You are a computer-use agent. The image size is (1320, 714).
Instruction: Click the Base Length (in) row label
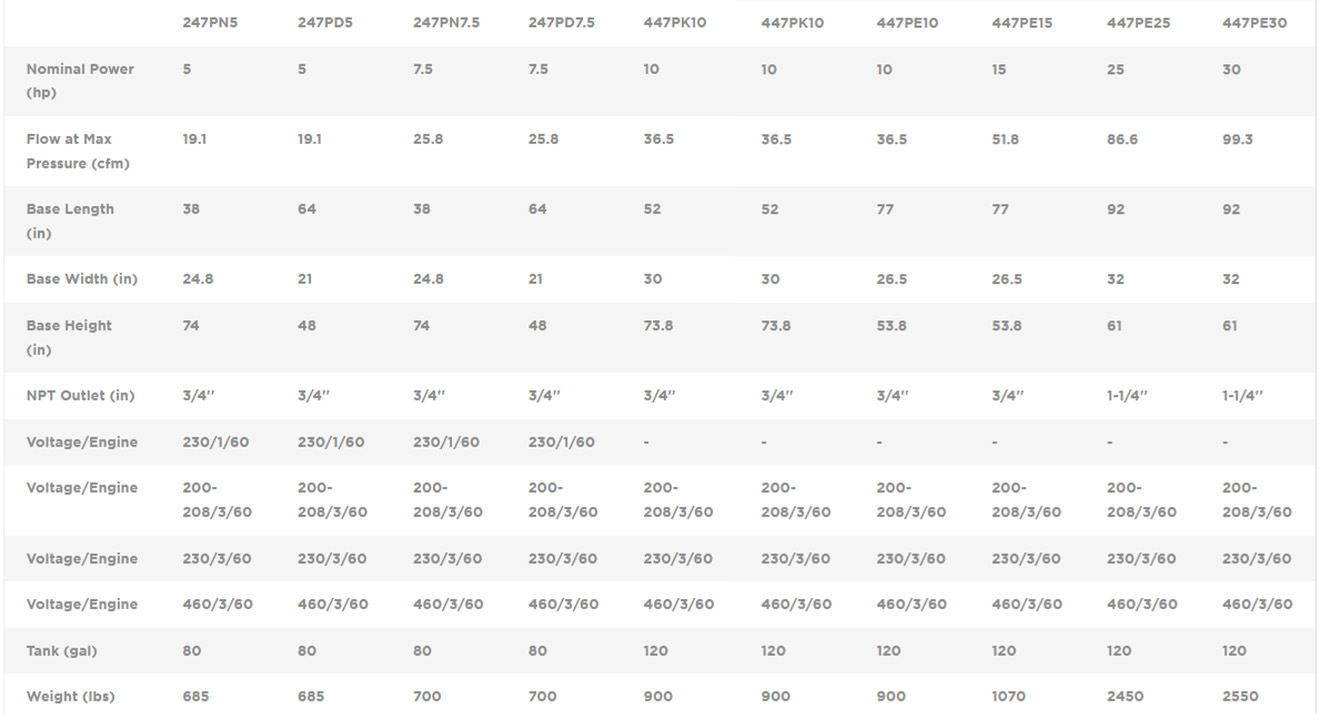pyautogui.click(x=70, y=221)
